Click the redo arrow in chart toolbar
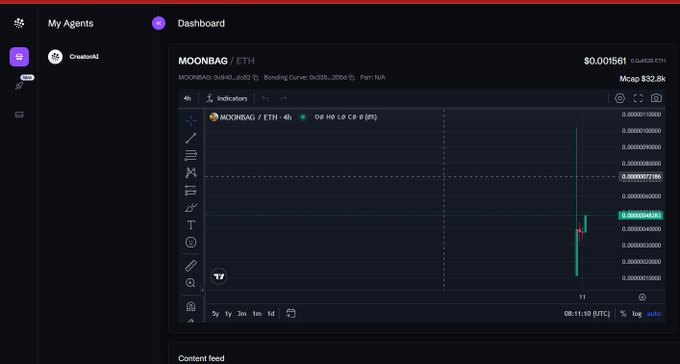Screen dimensions: 680x364 (x=283, y=98)
